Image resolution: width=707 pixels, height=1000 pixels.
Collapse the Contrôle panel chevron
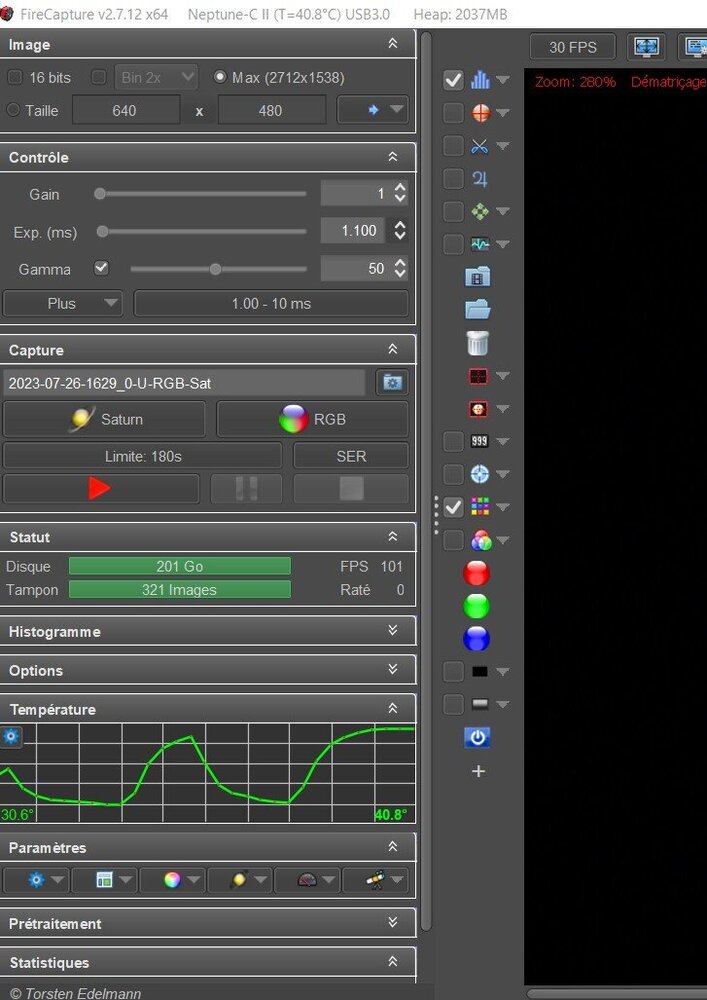pyautogui.click(x=393, y=156)
